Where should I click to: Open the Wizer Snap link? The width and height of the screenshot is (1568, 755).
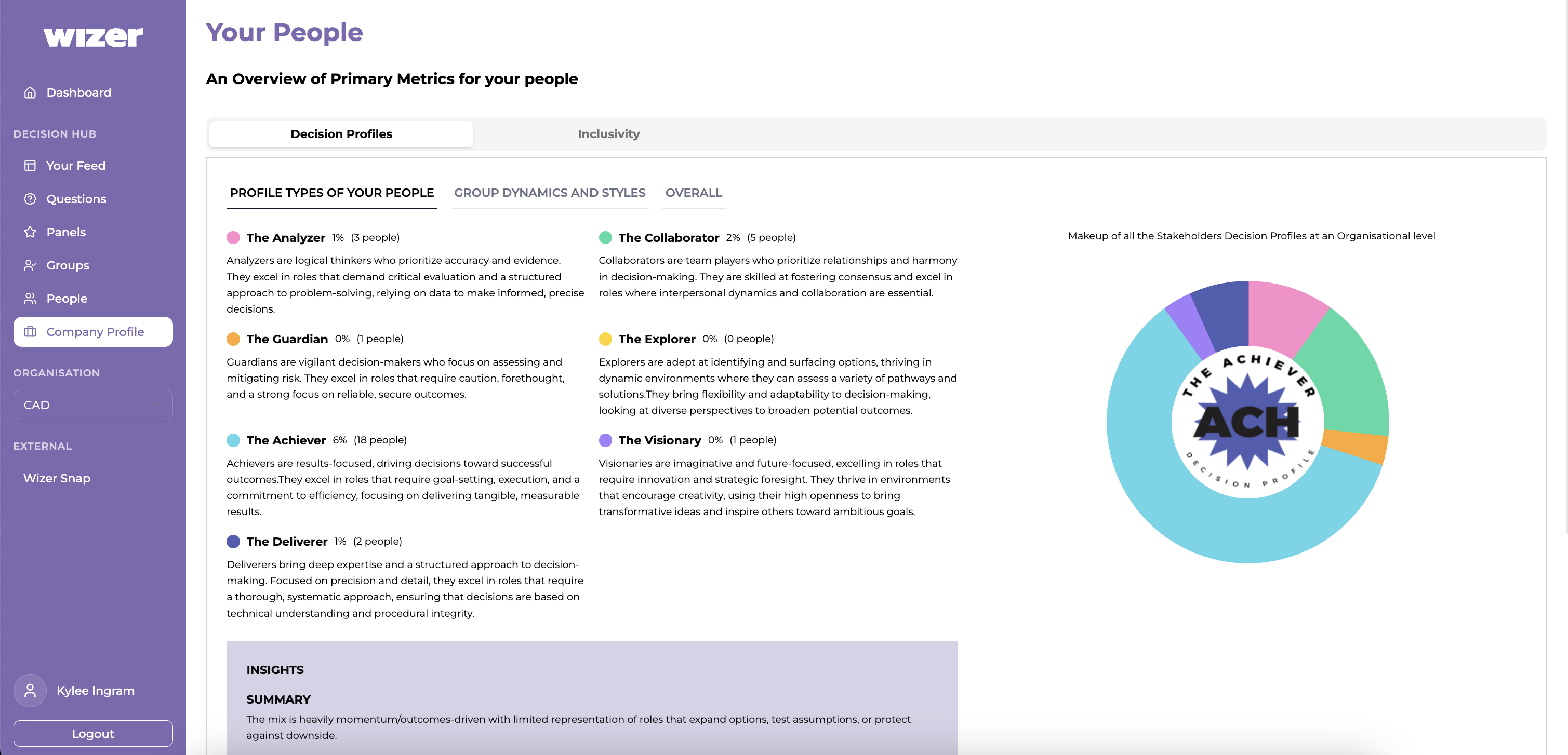point(57,478)
